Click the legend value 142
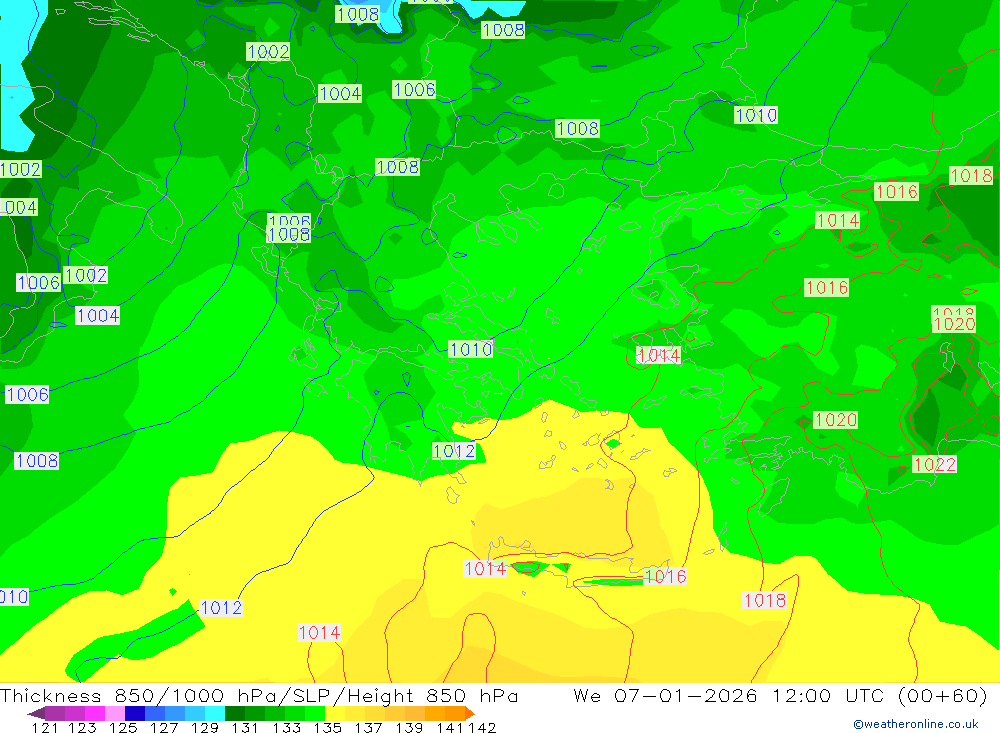 [x=482, y=727]
